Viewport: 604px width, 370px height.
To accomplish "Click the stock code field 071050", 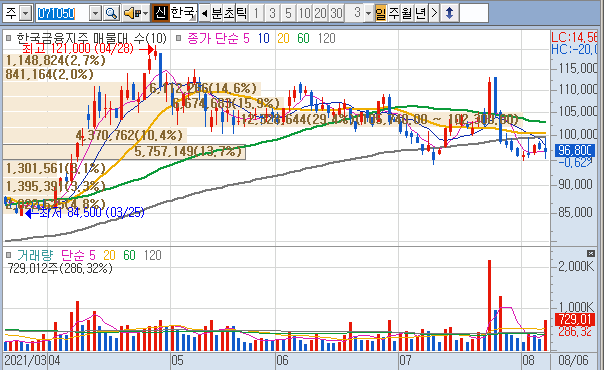I will pos(63,13).
